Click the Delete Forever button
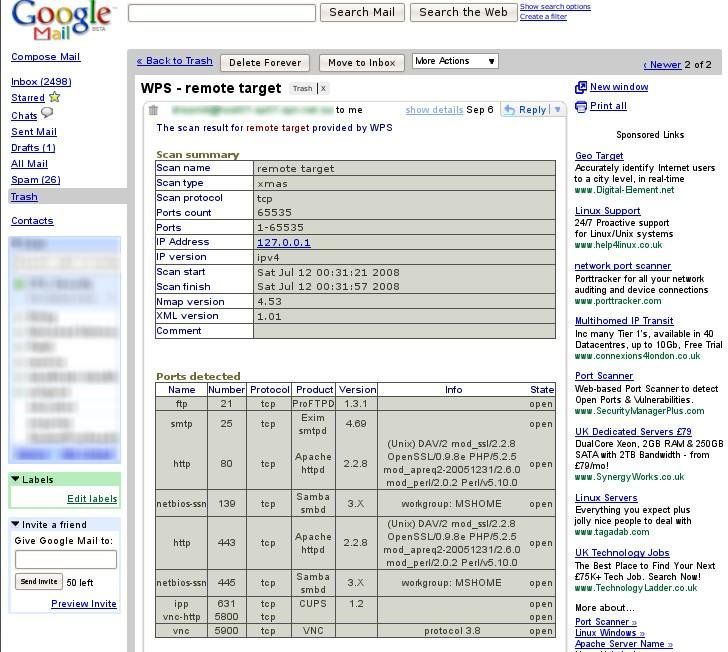This screenshot has width=728, height=652. (x=265, y=63)
